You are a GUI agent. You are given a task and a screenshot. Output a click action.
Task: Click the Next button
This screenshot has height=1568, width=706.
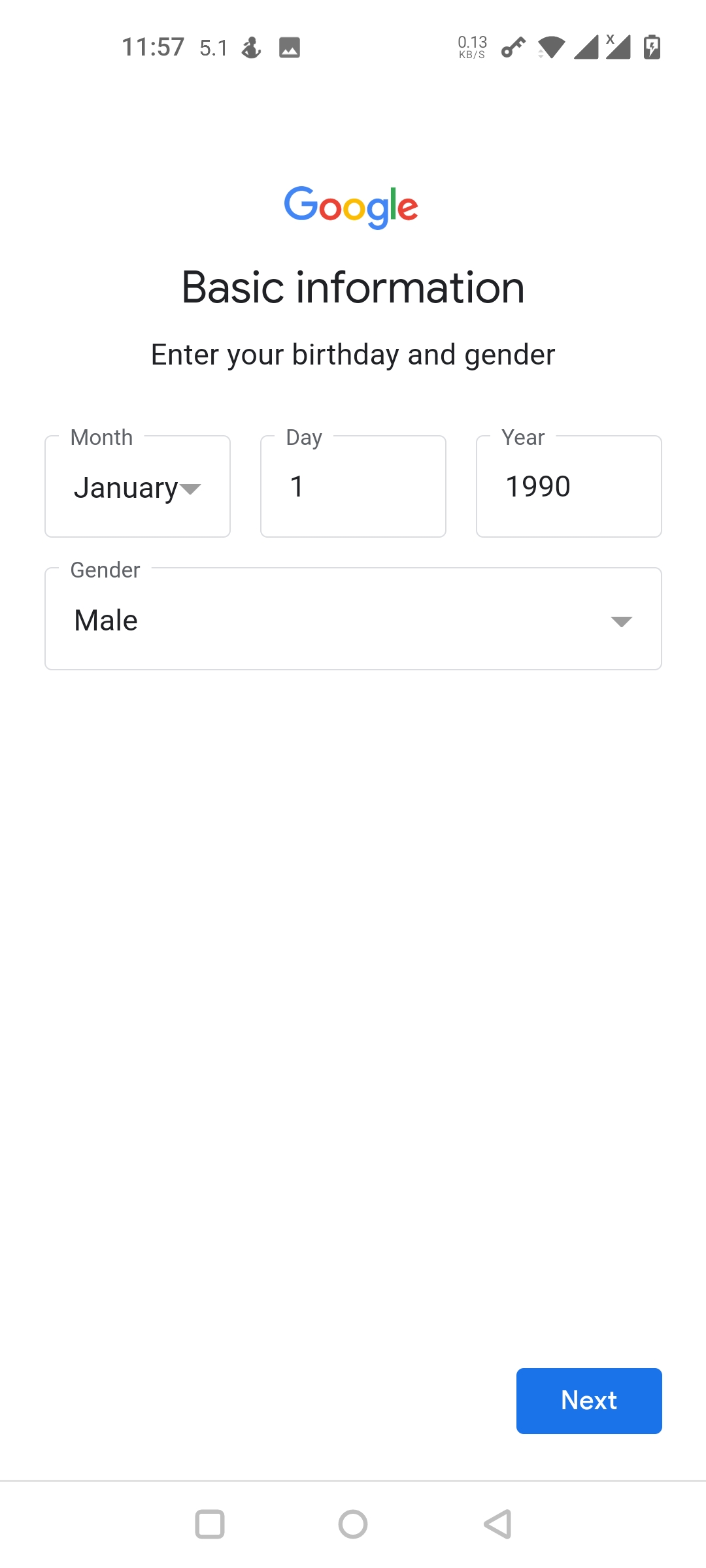pos(589,1401)
